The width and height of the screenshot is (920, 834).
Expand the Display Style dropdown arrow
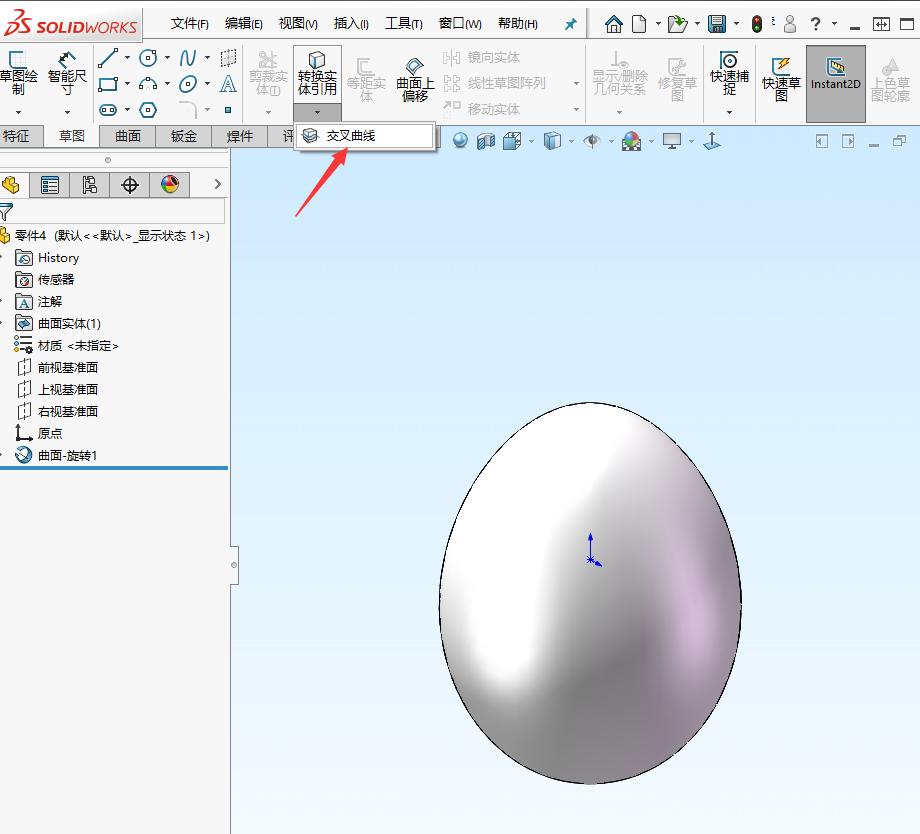[x=571, y=141]
